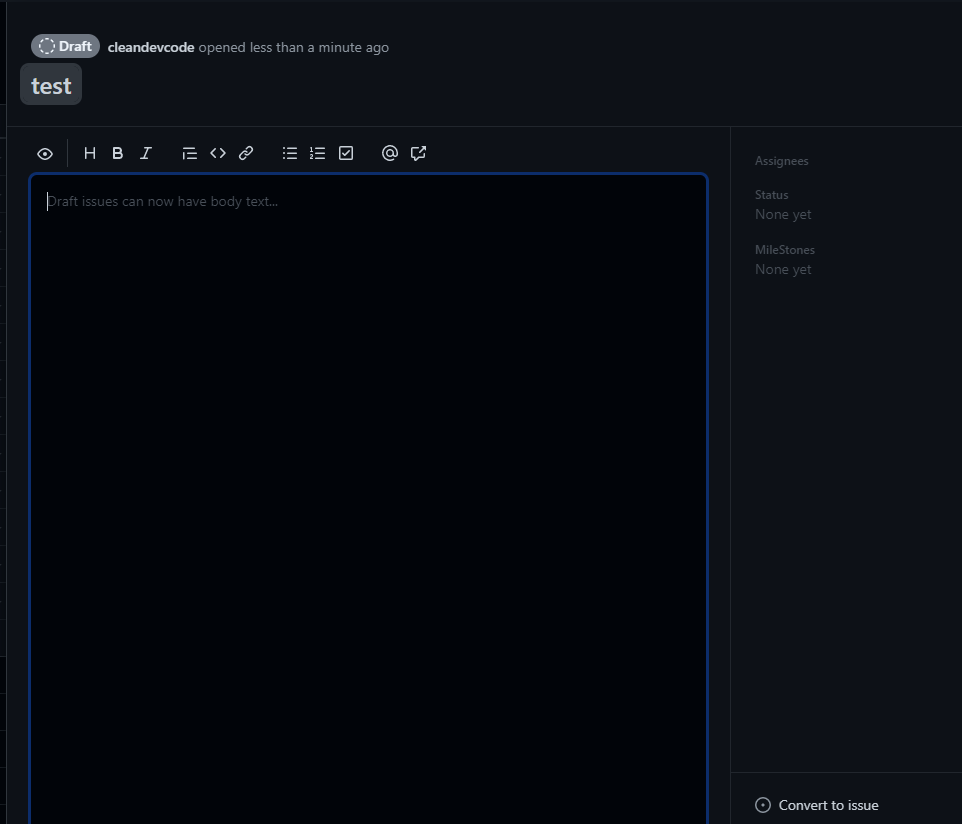Open the MileStones field in sidebar
The width and height of the screenshot is (962, 824).
click(x=785, y=250)
